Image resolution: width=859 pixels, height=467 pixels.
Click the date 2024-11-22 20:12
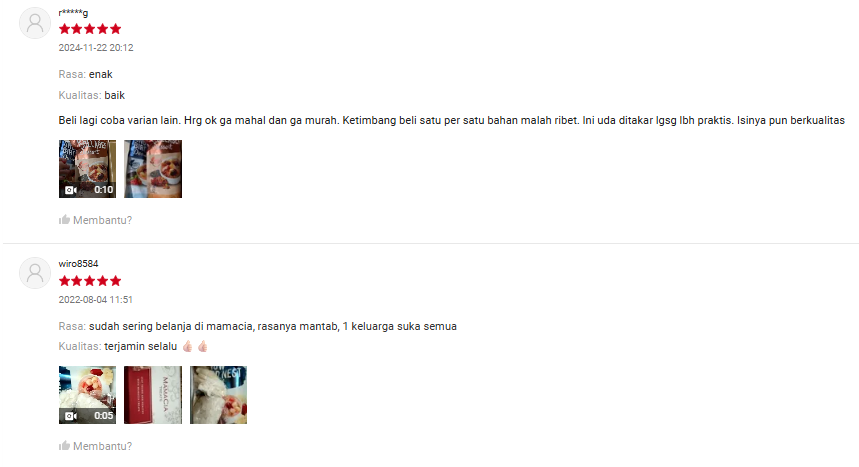pos(96,48)
